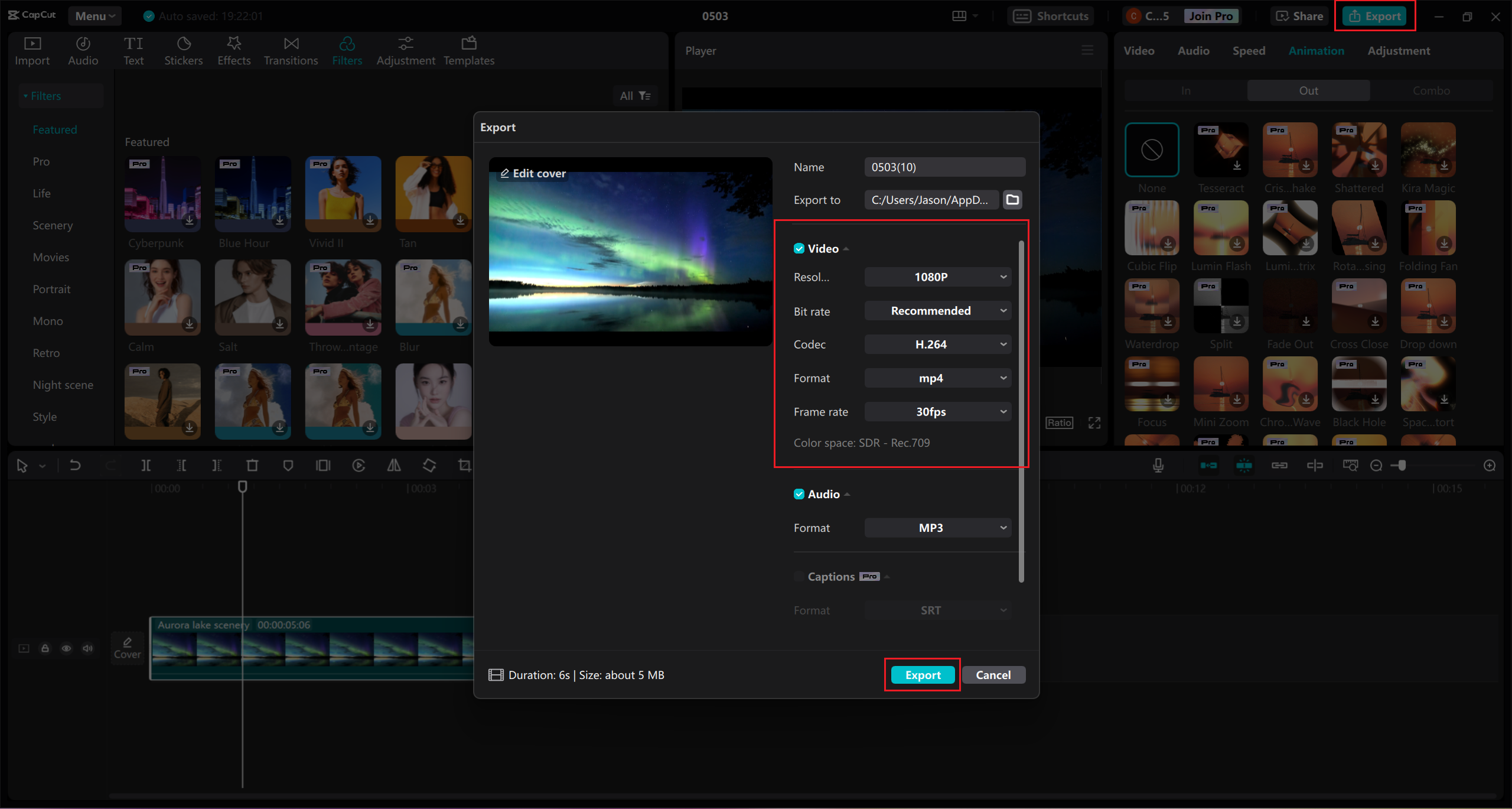
Task: Switch to the Speed tab
Action: [1249, 51]
